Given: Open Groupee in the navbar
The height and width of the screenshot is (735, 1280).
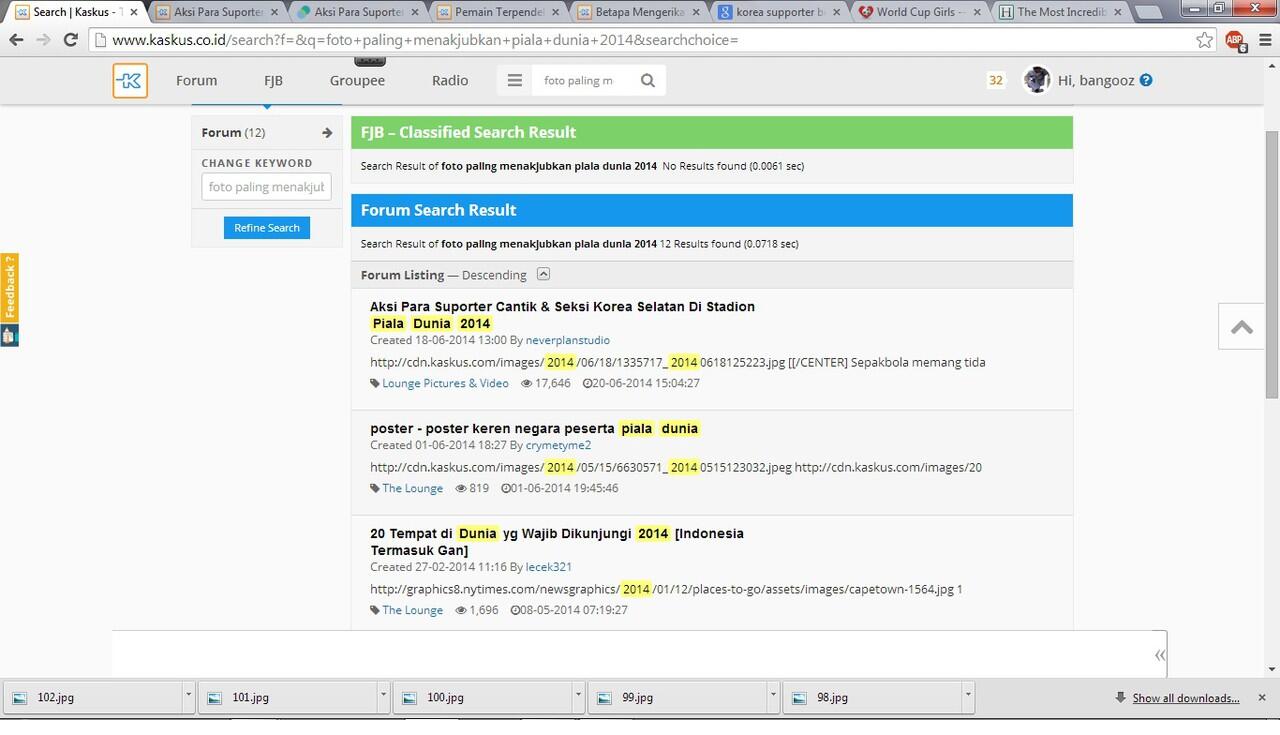Looking at the screenshot, I should [x=357, y=80].
